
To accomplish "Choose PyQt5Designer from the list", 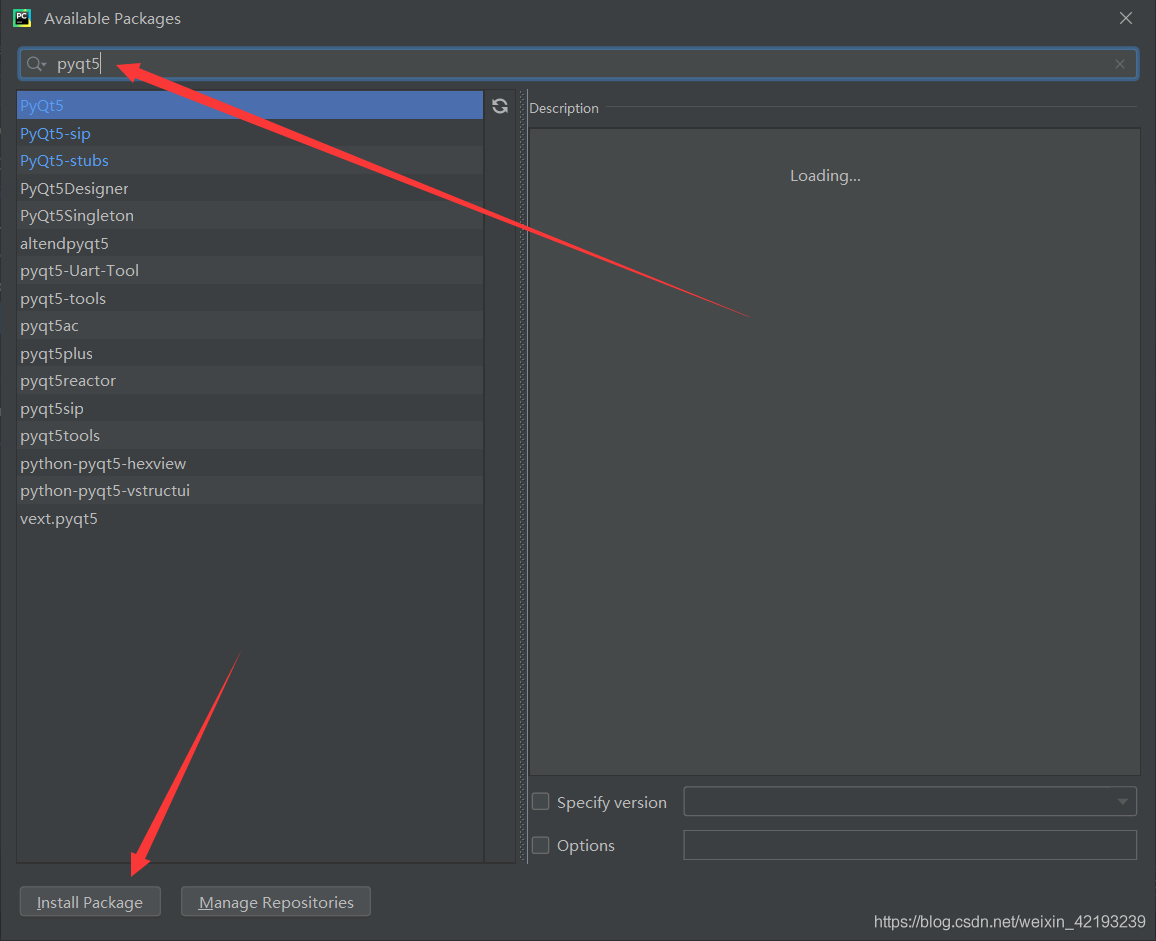I will pos(250,188).
